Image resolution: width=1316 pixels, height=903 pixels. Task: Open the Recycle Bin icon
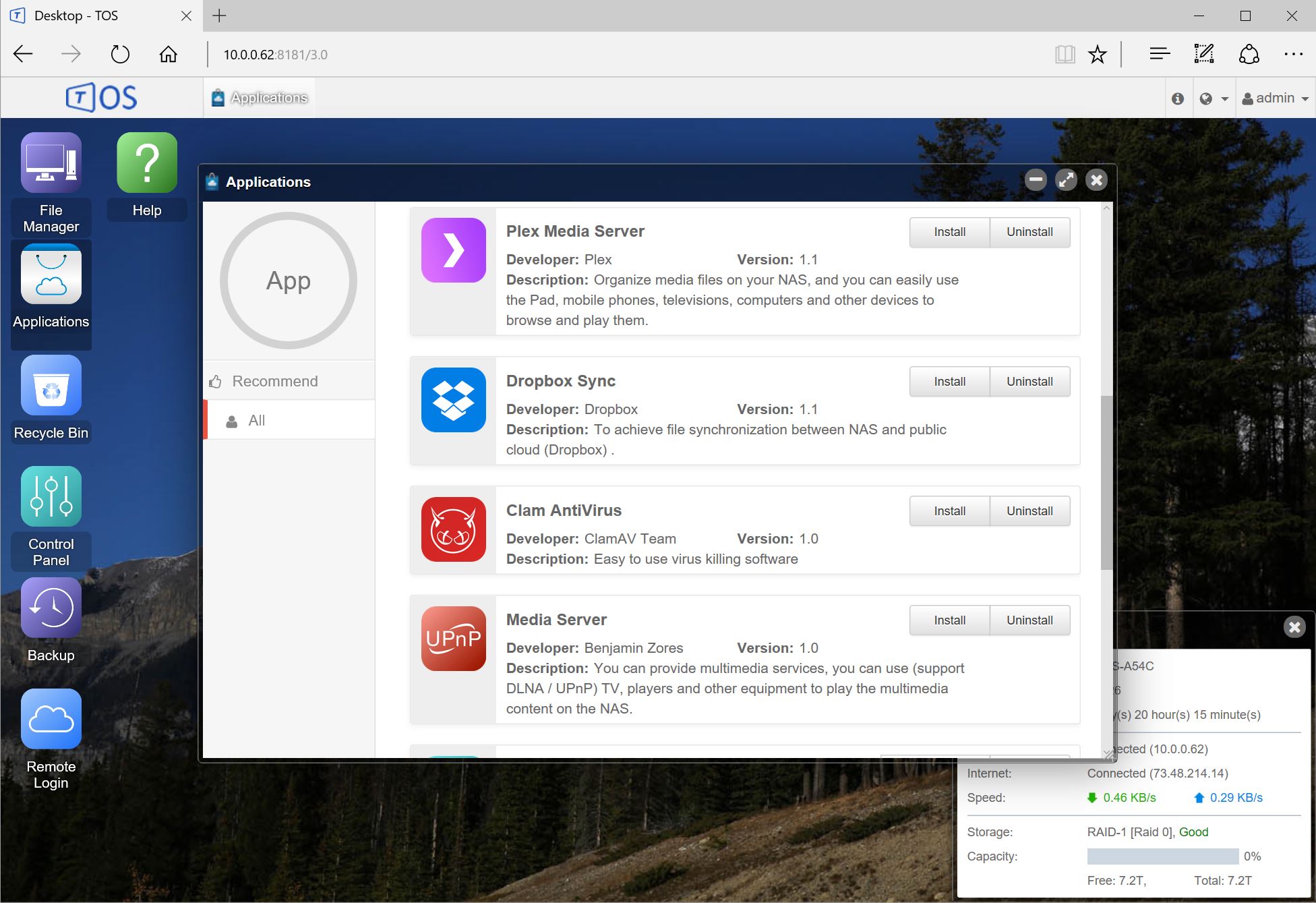pyautogui.click(x=51, y=386)
